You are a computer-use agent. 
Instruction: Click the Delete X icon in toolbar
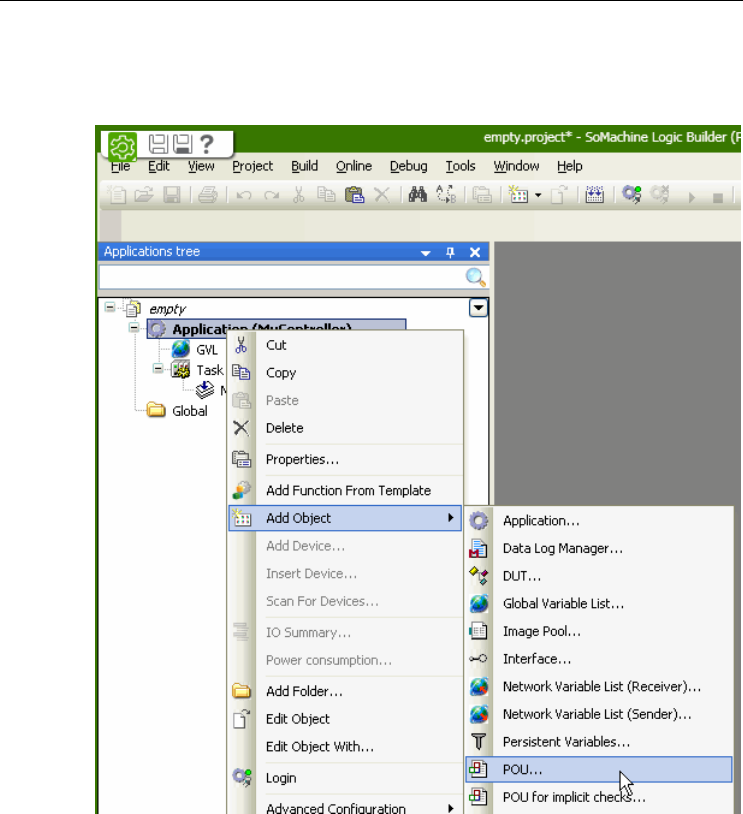pos(382,195)
